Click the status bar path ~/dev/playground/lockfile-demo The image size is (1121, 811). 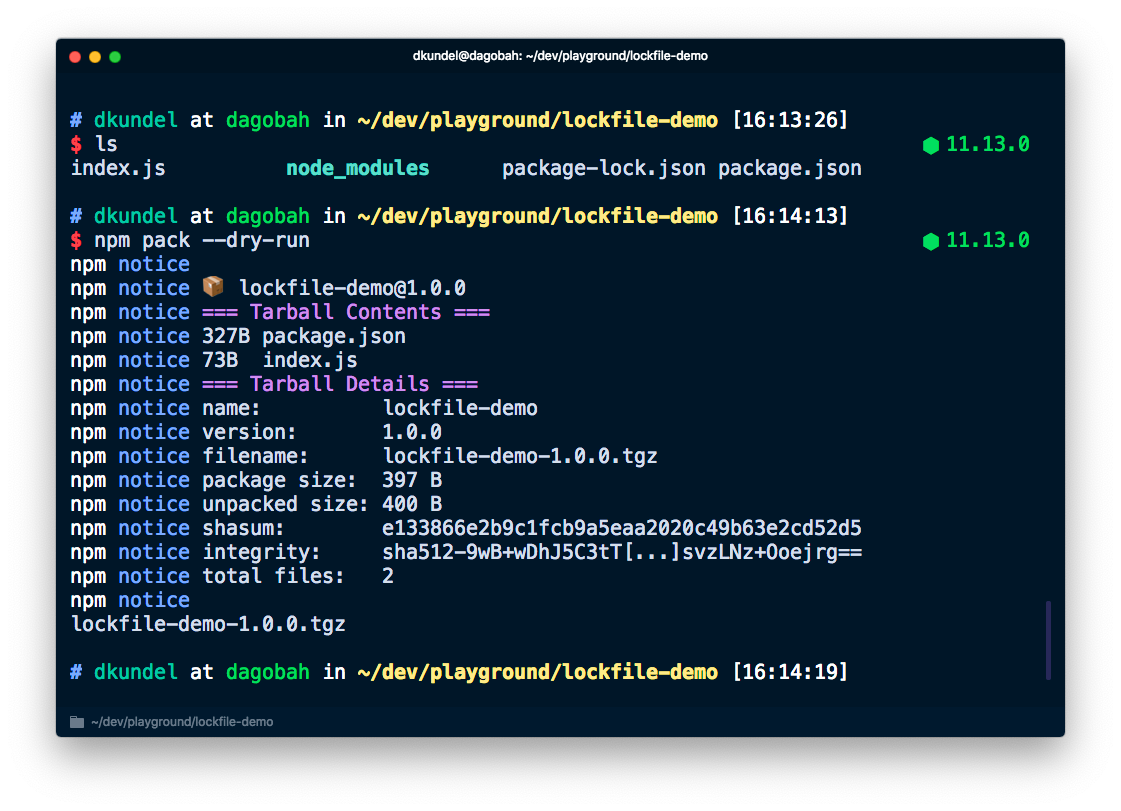pos(182,722)
